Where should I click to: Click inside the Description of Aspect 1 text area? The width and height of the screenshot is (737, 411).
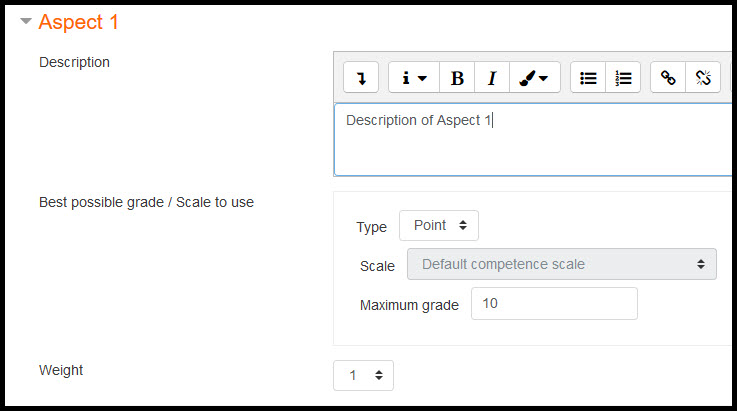pyautogui.click(x=533, y=140)
